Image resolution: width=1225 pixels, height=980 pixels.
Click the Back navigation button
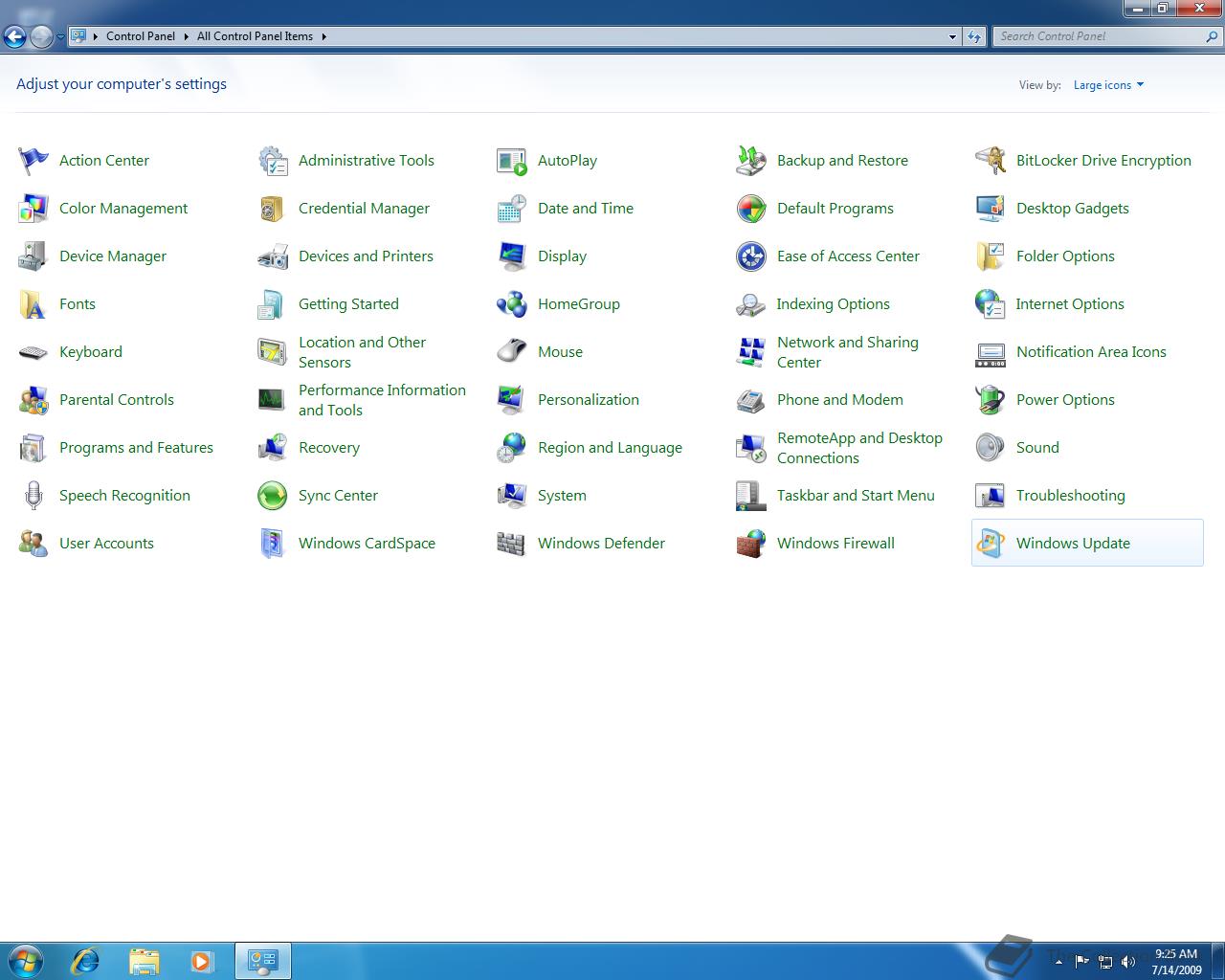[15, 37]
